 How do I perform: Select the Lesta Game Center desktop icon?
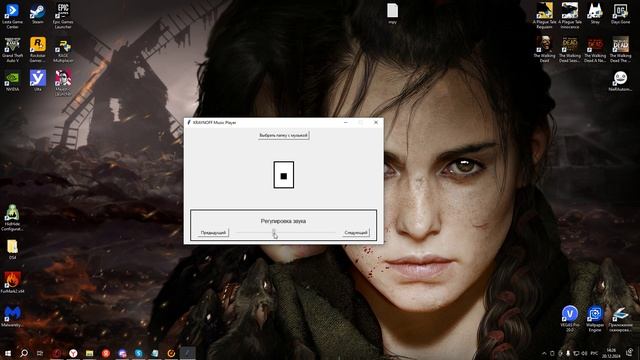12,16
